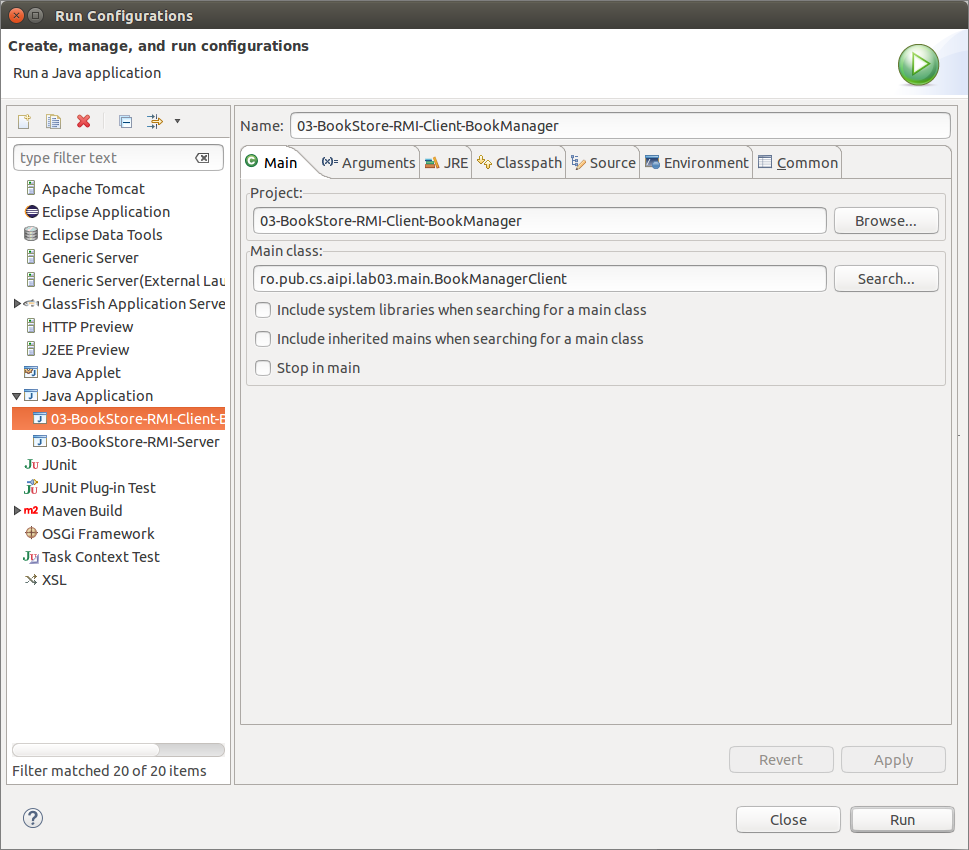
Task: Click the Main class text field
Action: pos(540,279)
